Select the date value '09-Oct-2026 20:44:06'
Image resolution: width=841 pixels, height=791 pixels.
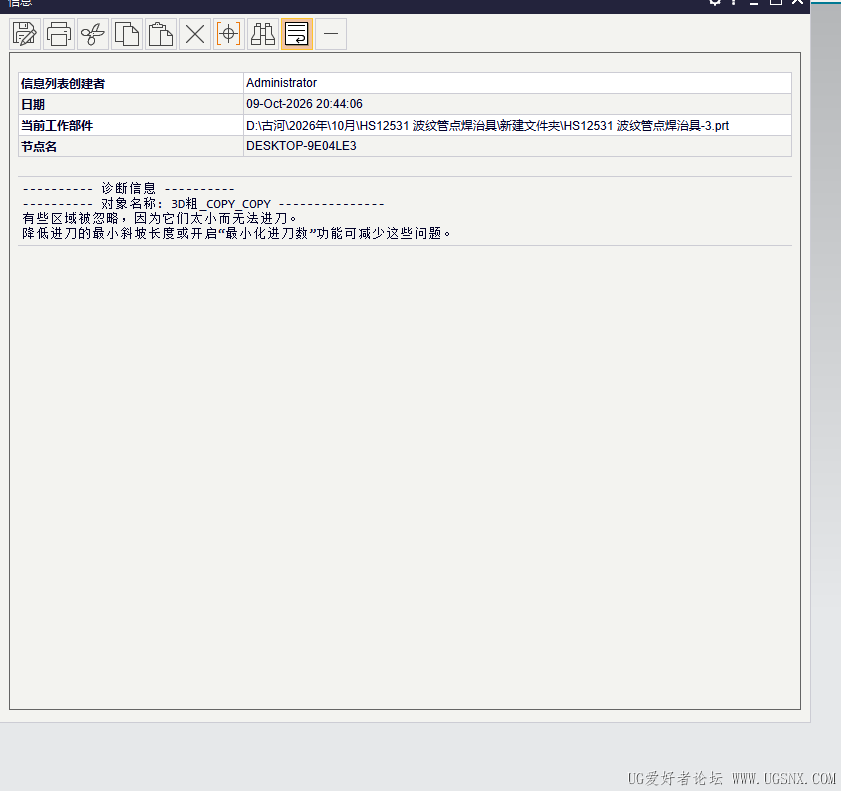[304, 104]
